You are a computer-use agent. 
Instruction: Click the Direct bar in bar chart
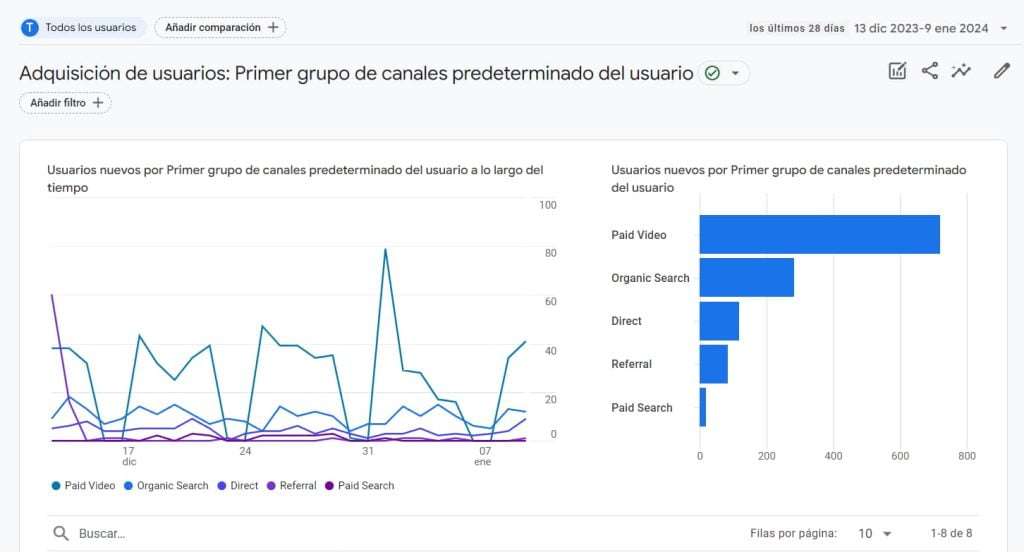719,321
